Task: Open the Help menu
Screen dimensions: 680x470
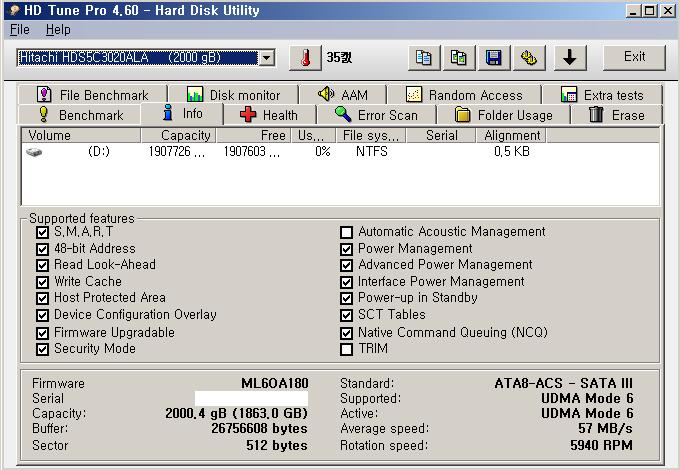Action: [x=58, y=29]
